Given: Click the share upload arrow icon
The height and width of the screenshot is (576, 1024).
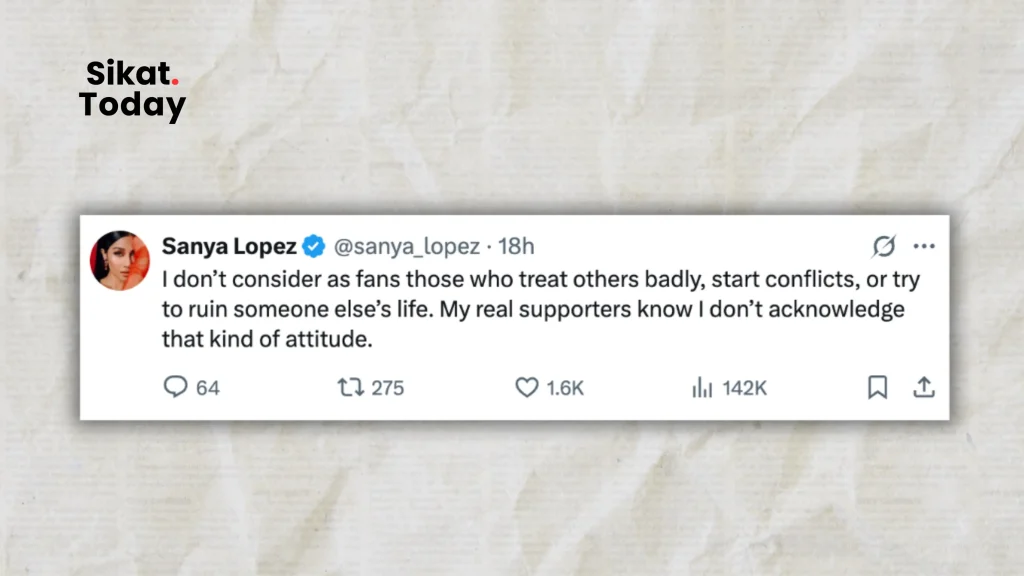Looking at the screenshot, I should tap(923, 387).
